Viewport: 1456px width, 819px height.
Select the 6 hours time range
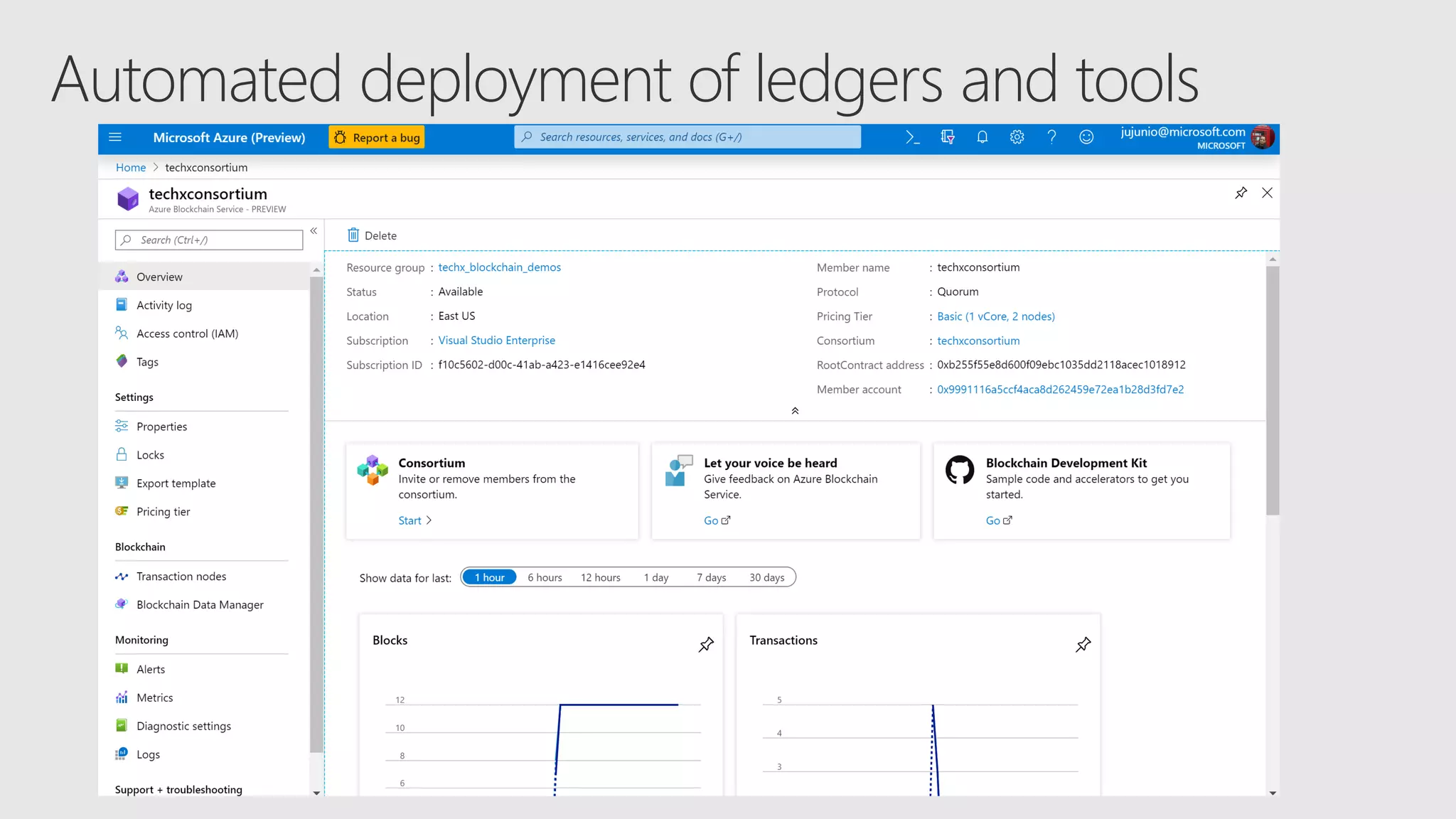coord(545,577)
